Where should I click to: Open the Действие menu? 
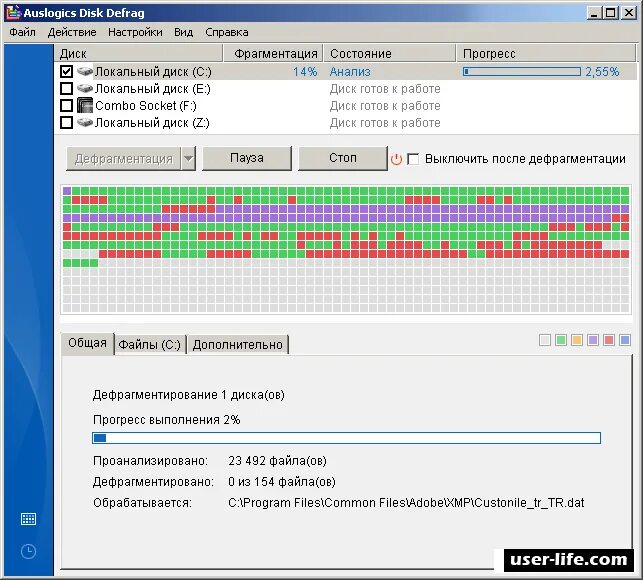(72, 32)
